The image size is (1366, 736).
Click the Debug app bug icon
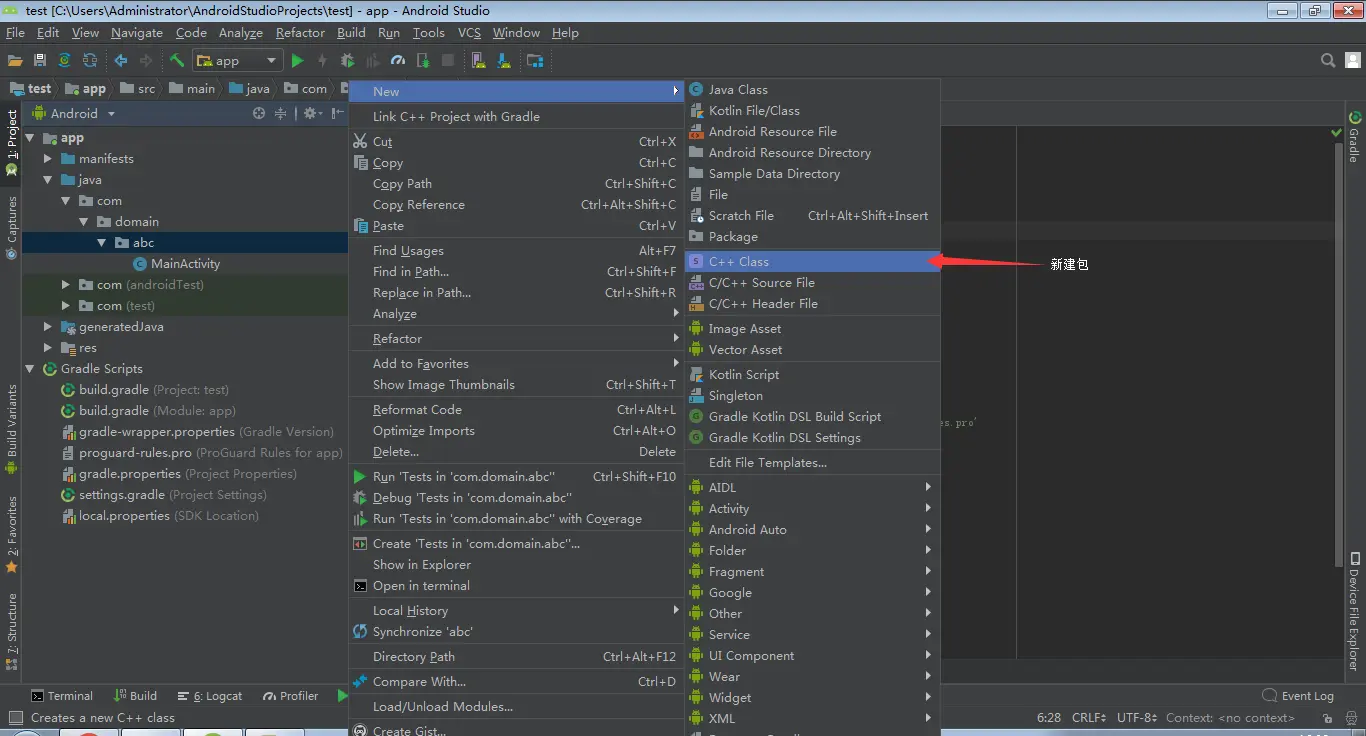[x=347, y=61]
